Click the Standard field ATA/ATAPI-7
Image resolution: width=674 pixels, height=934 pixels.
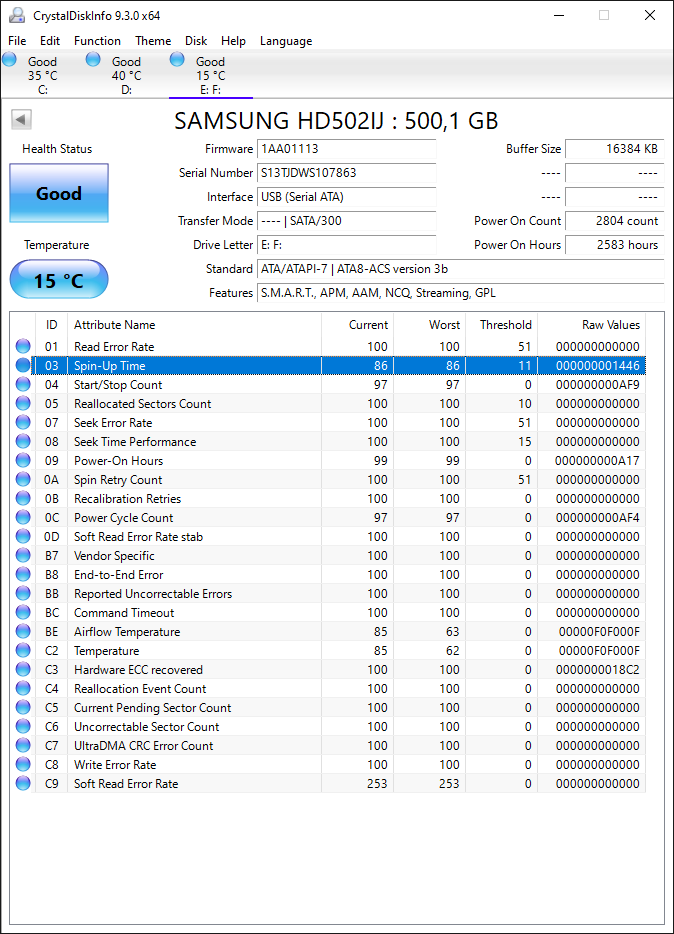click(461, 269)
